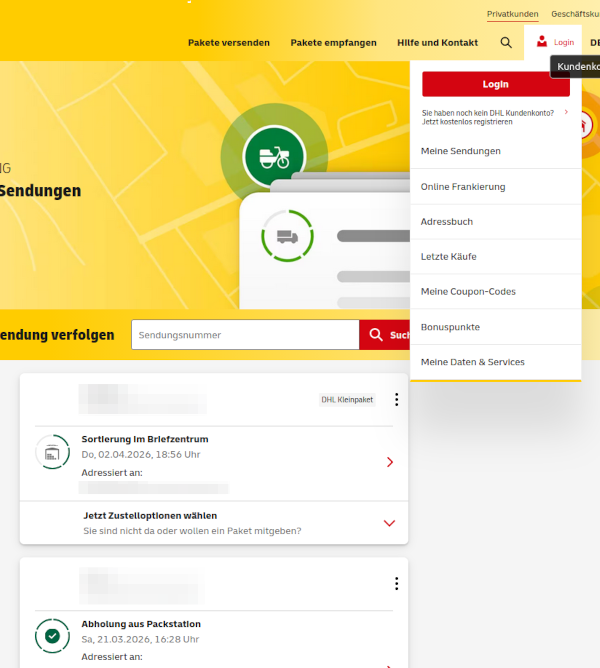600x668 pixels.
Task: Focus the Sendungsnummer input field
Action: (245, 335)
